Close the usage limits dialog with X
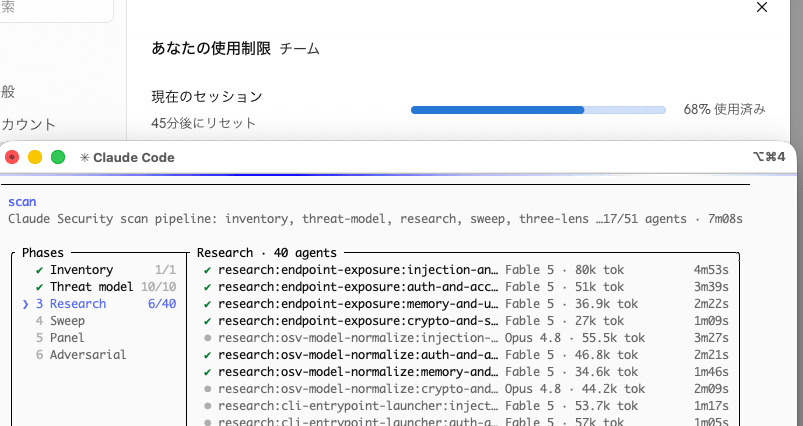This screenshot has height=426, width=803. click(762, 7)
